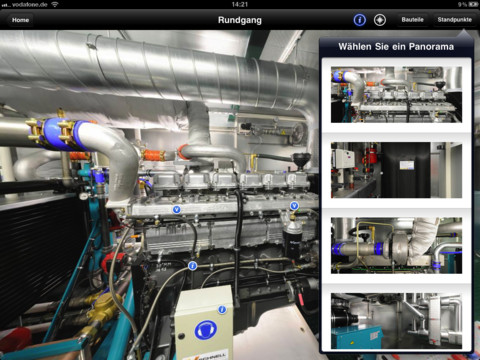Screen dimensions: 480x360
Task: Open info hotspot on white control box
Action: point(222,310)
